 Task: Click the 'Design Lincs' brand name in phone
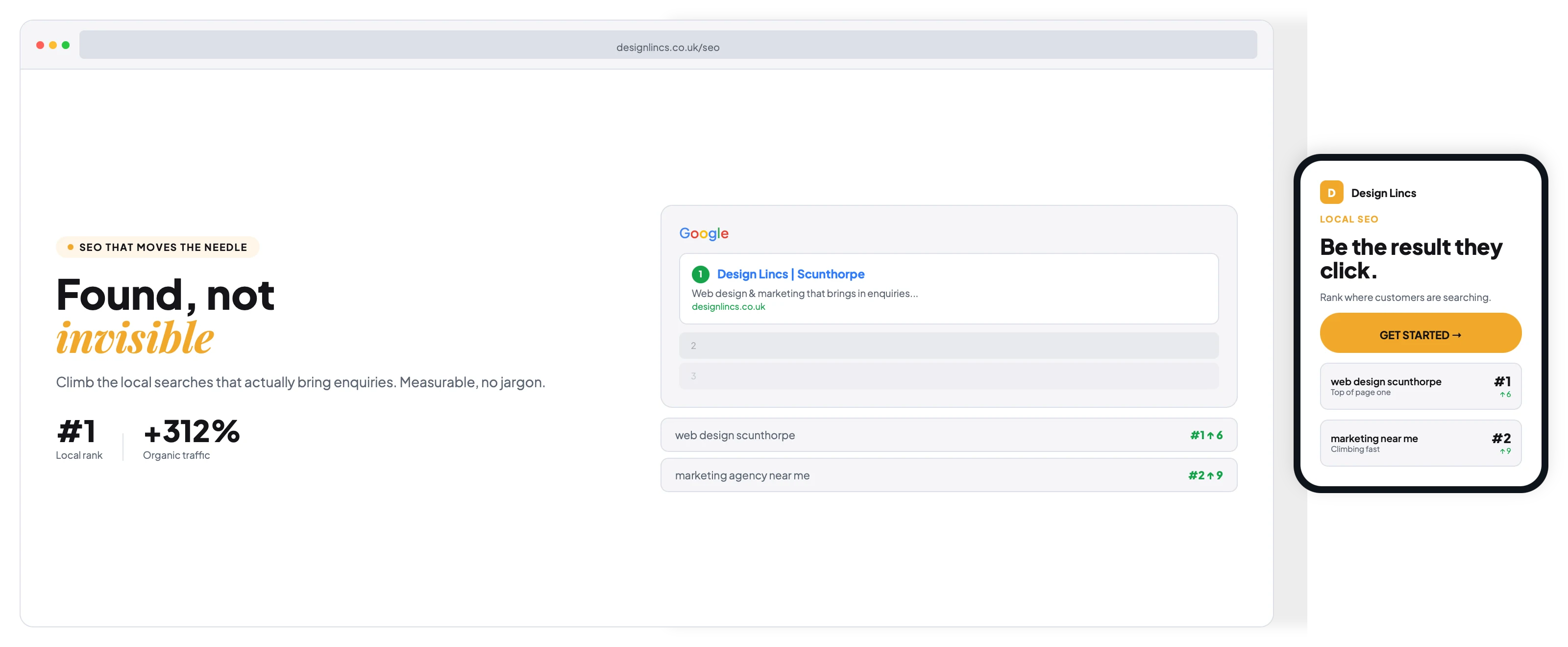tap(1383, 193)
